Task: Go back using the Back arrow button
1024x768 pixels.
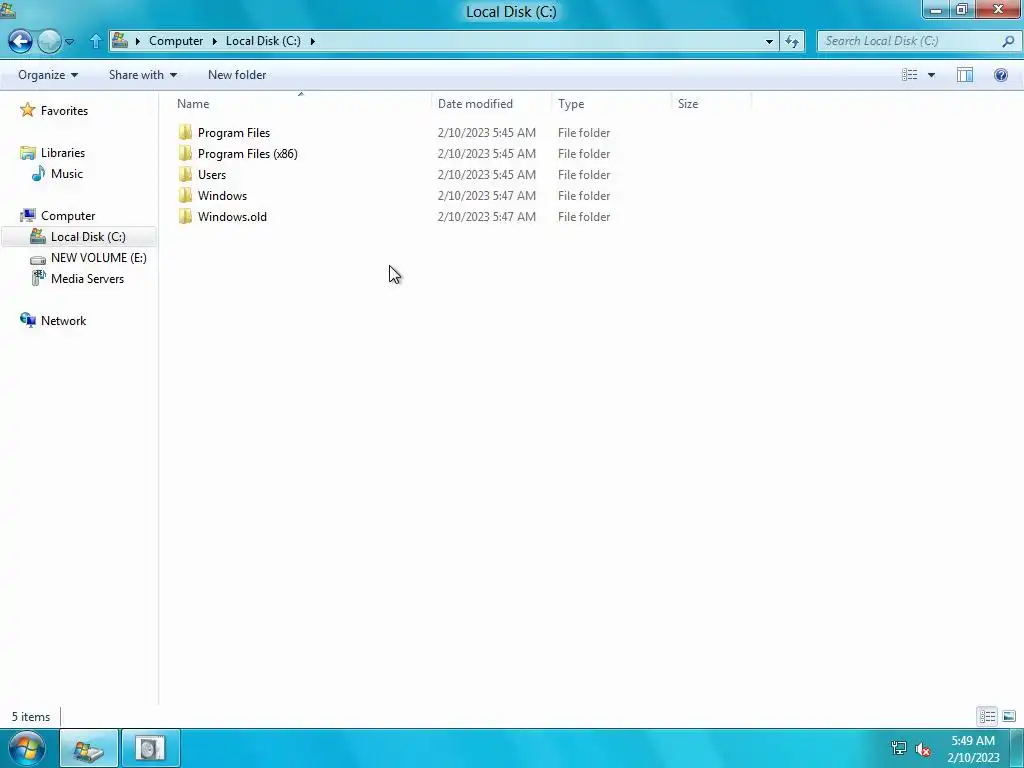Action: pos(20,41)
